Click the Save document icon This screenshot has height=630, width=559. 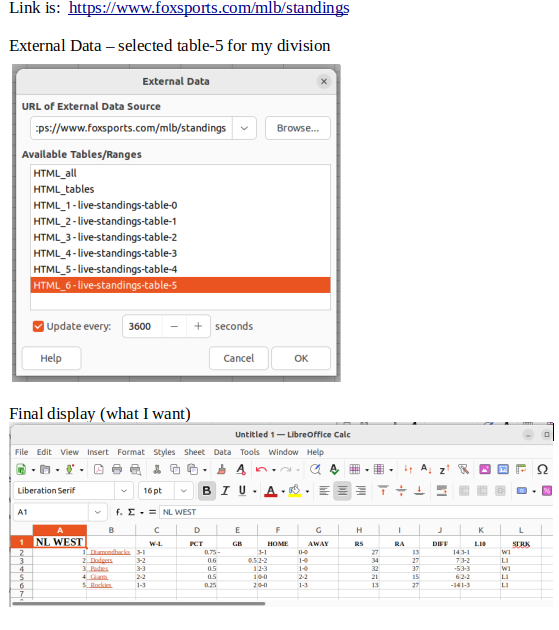(70, 469)
